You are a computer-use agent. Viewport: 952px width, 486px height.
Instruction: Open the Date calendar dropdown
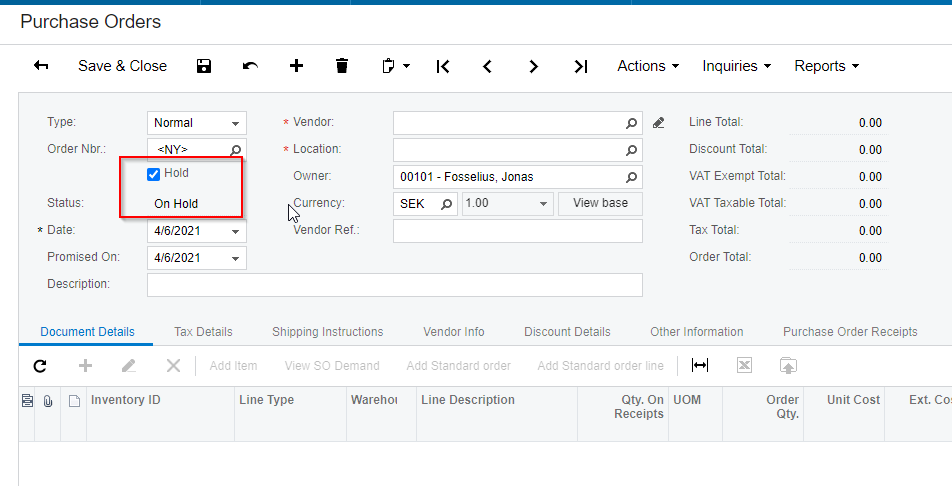click(236, 231)
